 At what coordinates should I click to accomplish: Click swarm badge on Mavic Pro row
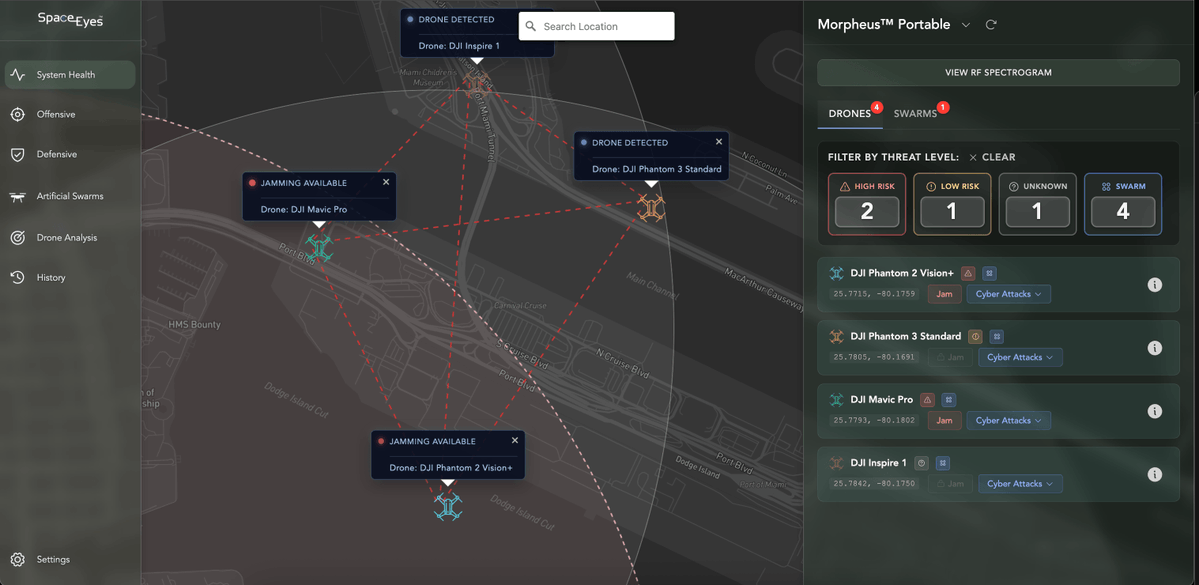[x=949, y=400]
